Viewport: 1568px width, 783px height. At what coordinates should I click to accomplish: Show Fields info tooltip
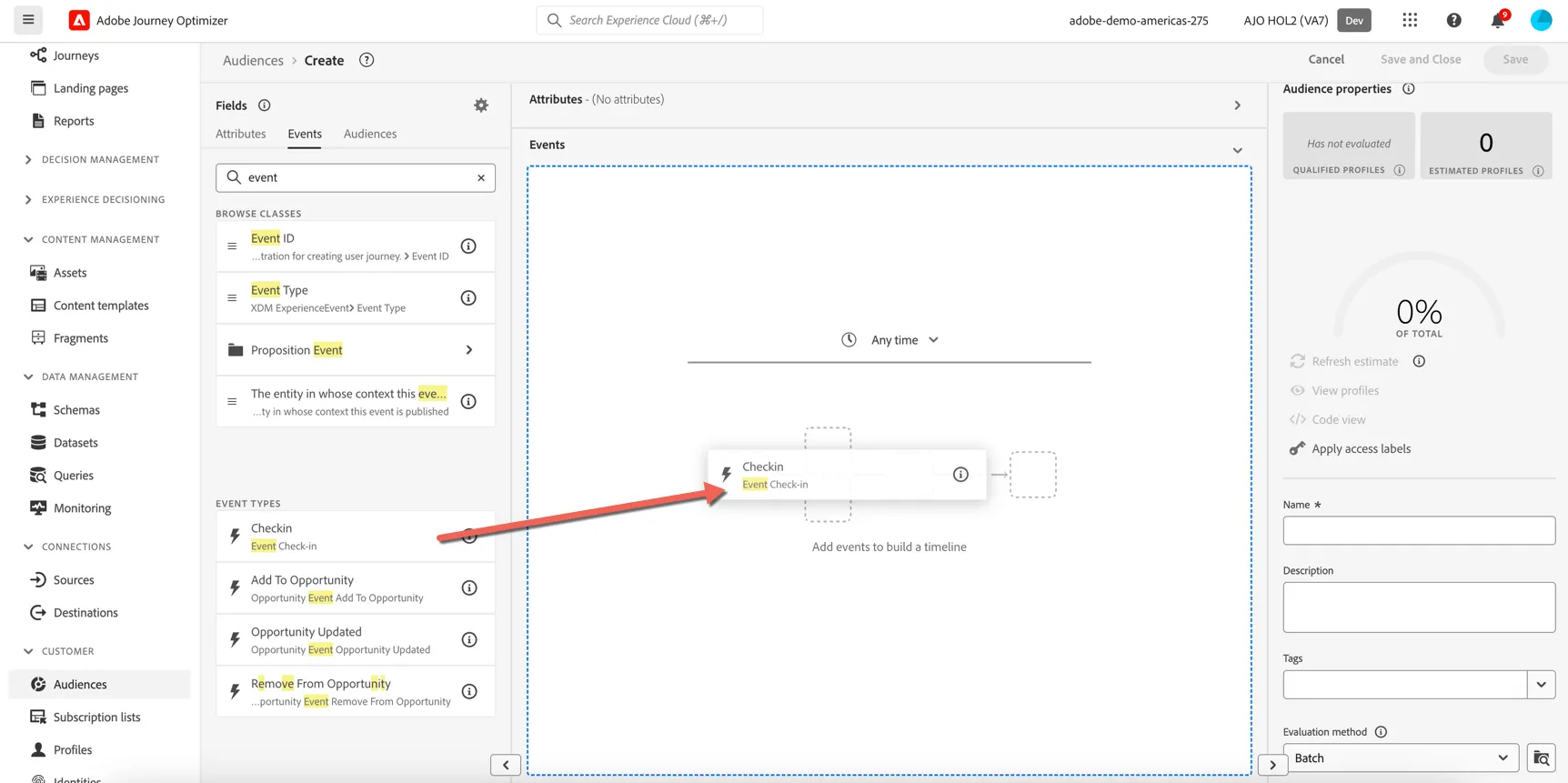click(265, 105)
